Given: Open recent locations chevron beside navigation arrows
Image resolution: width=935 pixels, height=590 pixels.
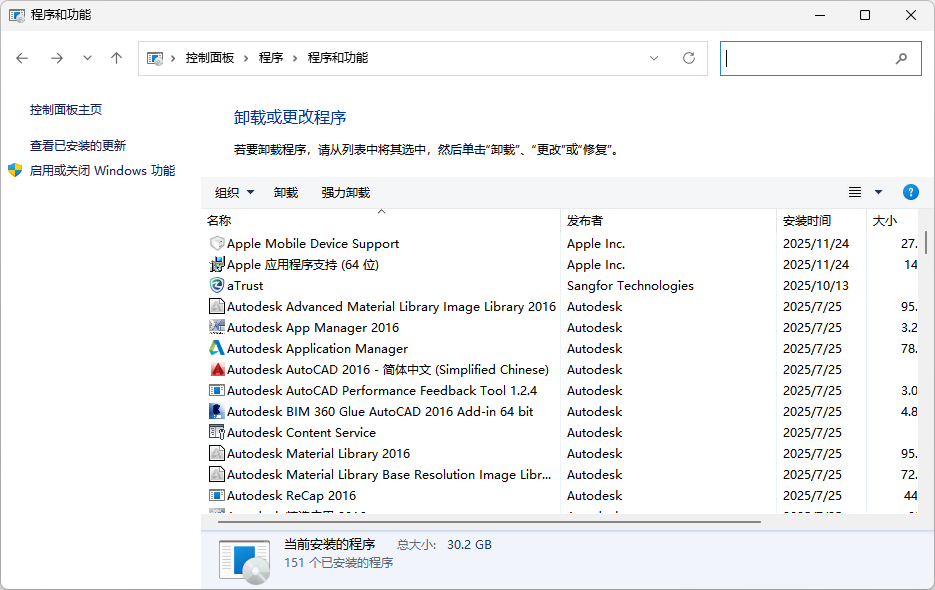Looking at the screenshot, I should pyautogui.click(x=88, y=58).
